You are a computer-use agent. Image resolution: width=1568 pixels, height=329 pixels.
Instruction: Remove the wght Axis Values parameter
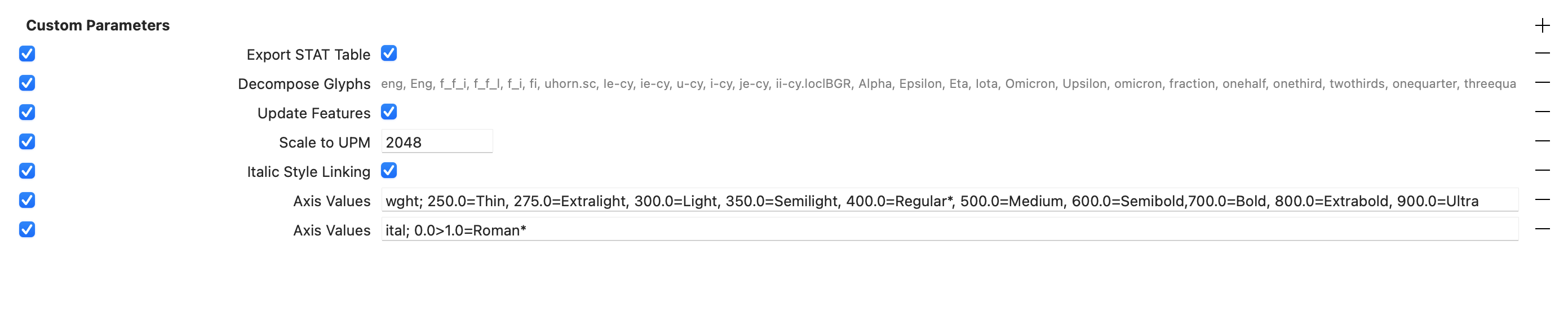pyautogui.click(x=1542, y=199)
